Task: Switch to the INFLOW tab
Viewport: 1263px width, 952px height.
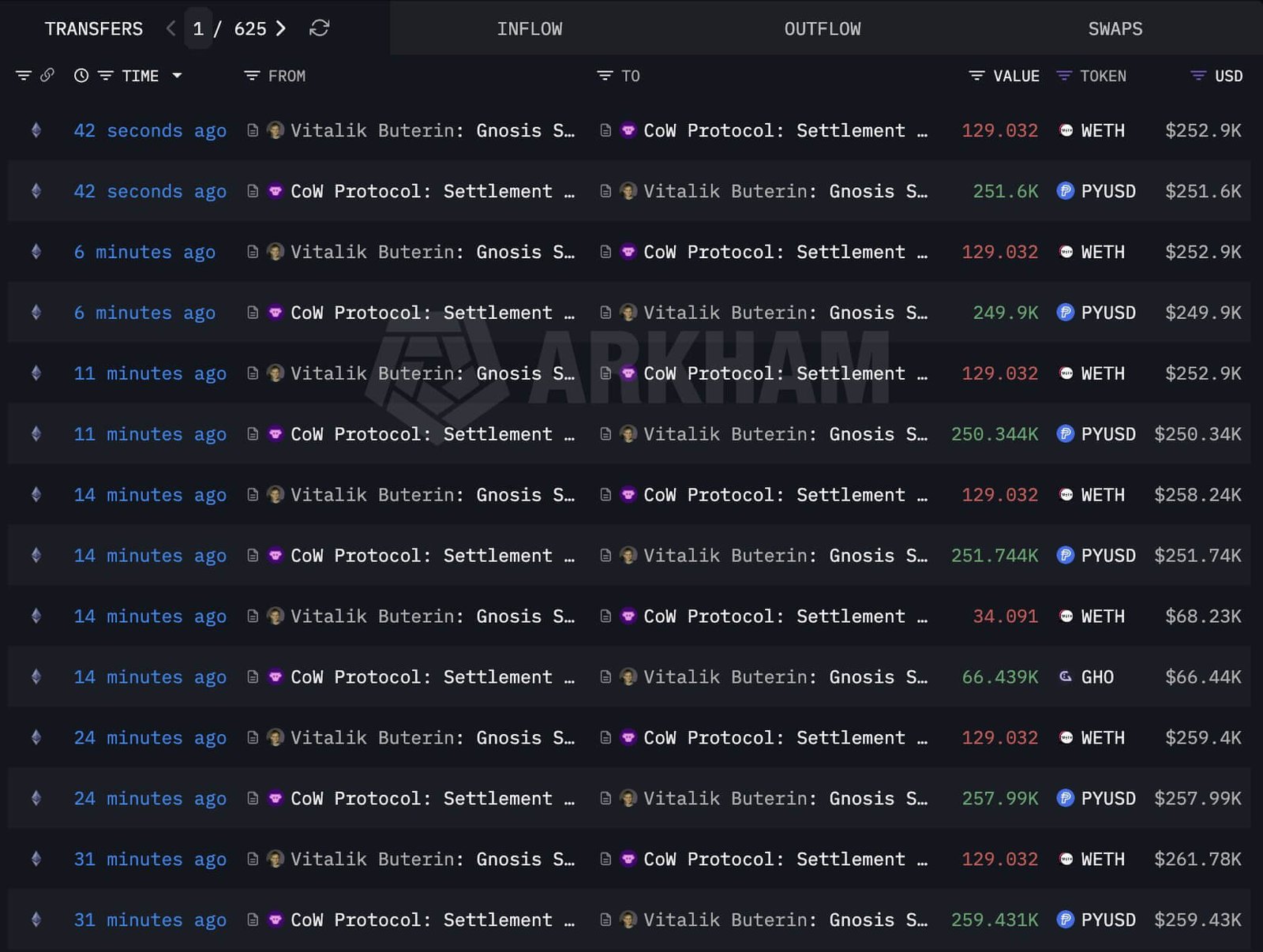Action: click(530, 28)
